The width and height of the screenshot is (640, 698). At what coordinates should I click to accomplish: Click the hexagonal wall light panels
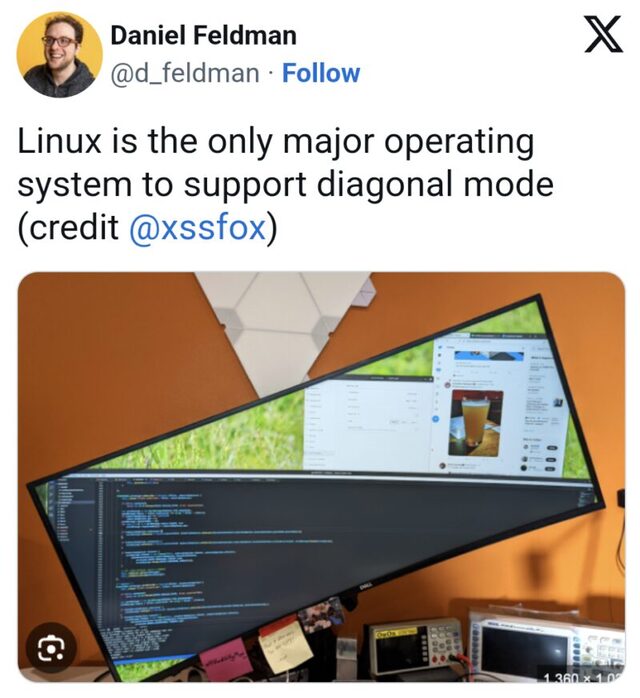click(284, 327)
